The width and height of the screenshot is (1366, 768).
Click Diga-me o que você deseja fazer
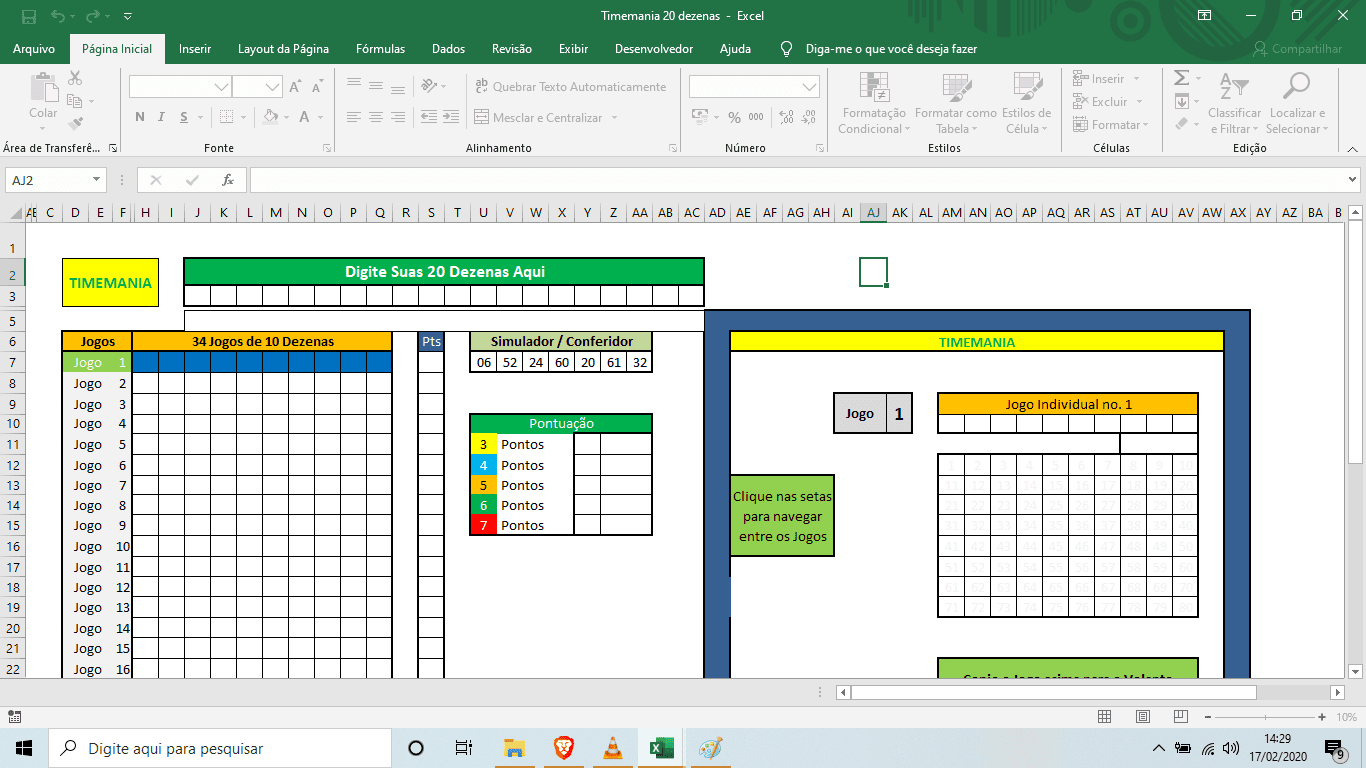click(x=878, y=49)
